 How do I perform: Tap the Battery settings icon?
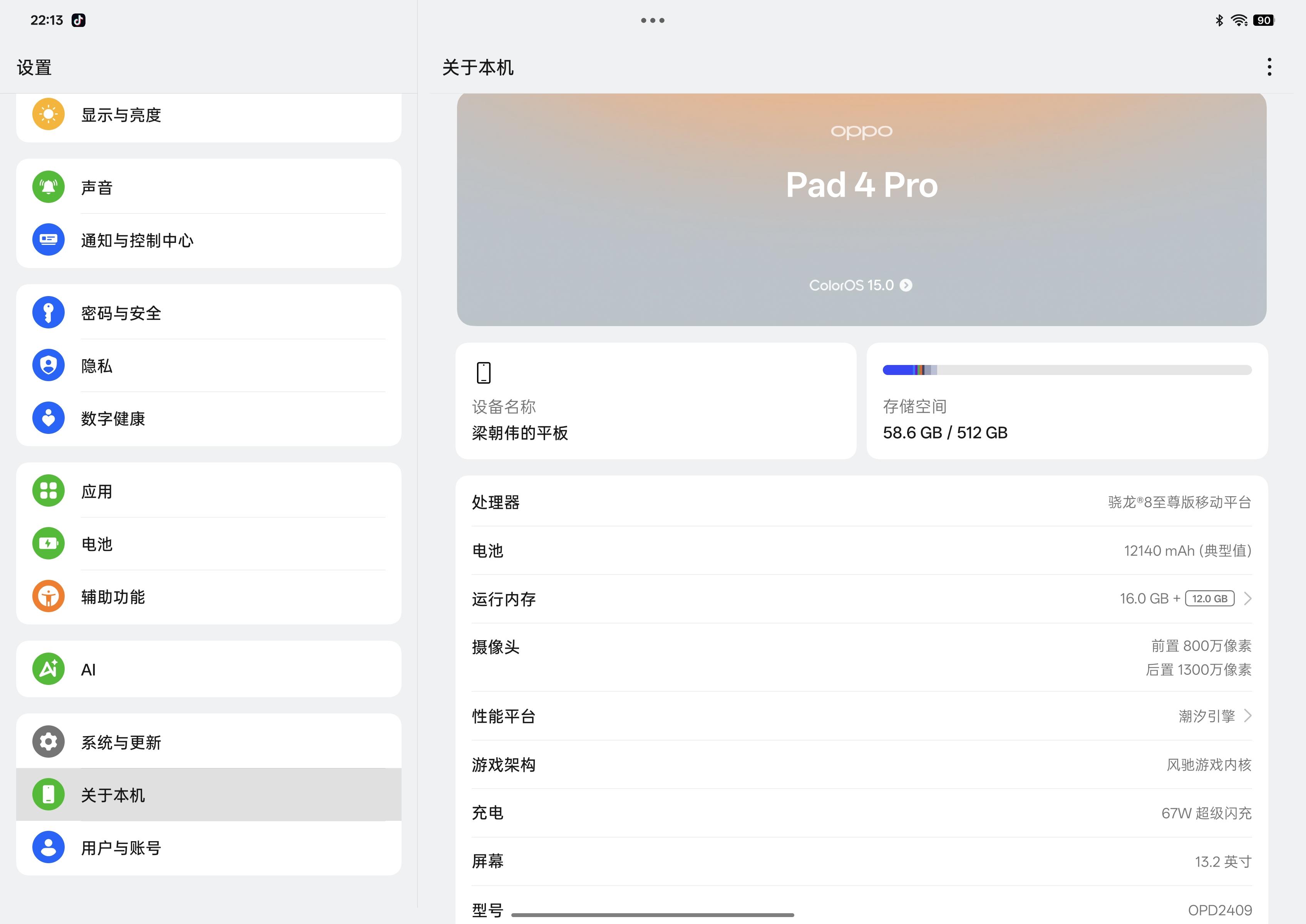(49, 543)
